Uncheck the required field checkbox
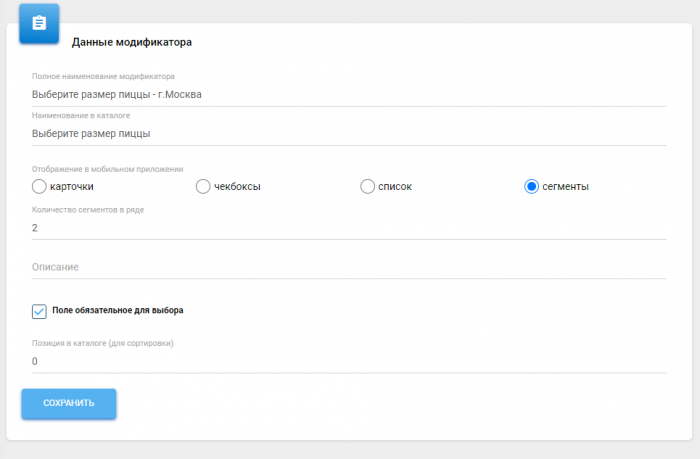Image resolution: width=700 pixels, height=459 pixels. pos(39,311)
